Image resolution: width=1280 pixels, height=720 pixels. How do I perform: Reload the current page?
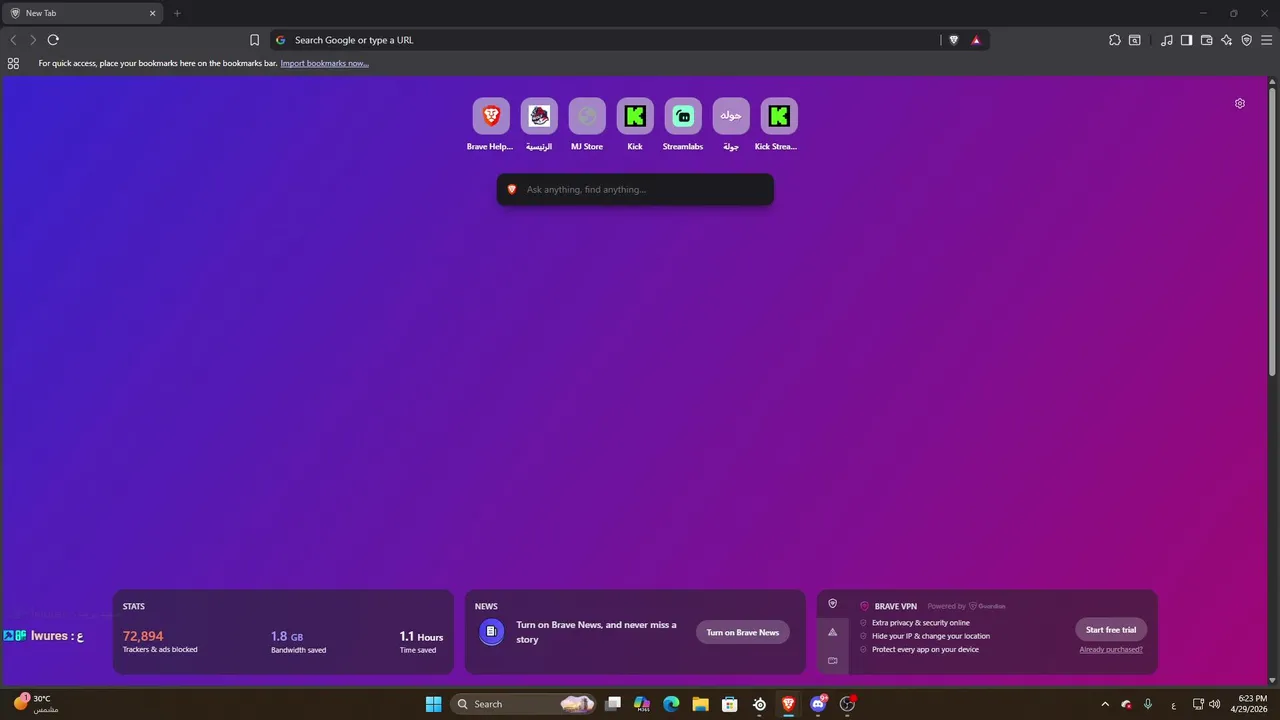(x=53, y=40)
